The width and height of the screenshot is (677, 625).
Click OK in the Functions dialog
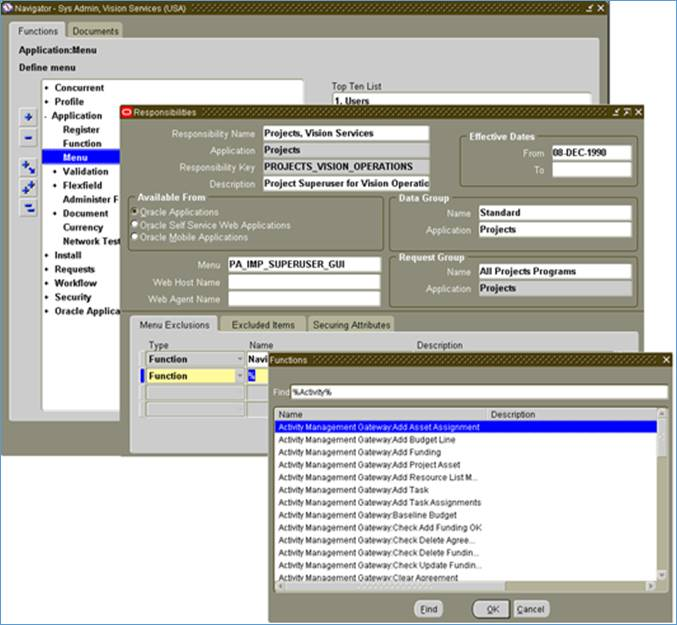coord(492,609)
